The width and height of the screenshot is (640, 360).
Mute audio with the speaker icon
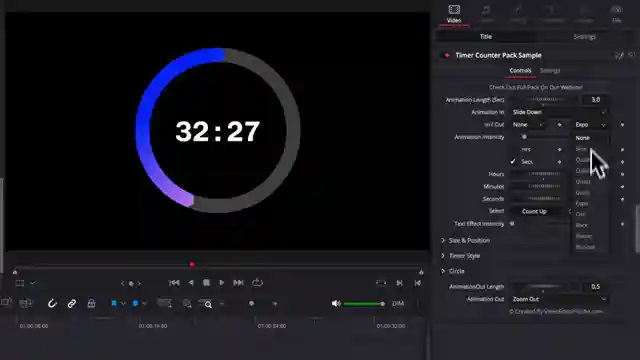(x=336, y=303)
